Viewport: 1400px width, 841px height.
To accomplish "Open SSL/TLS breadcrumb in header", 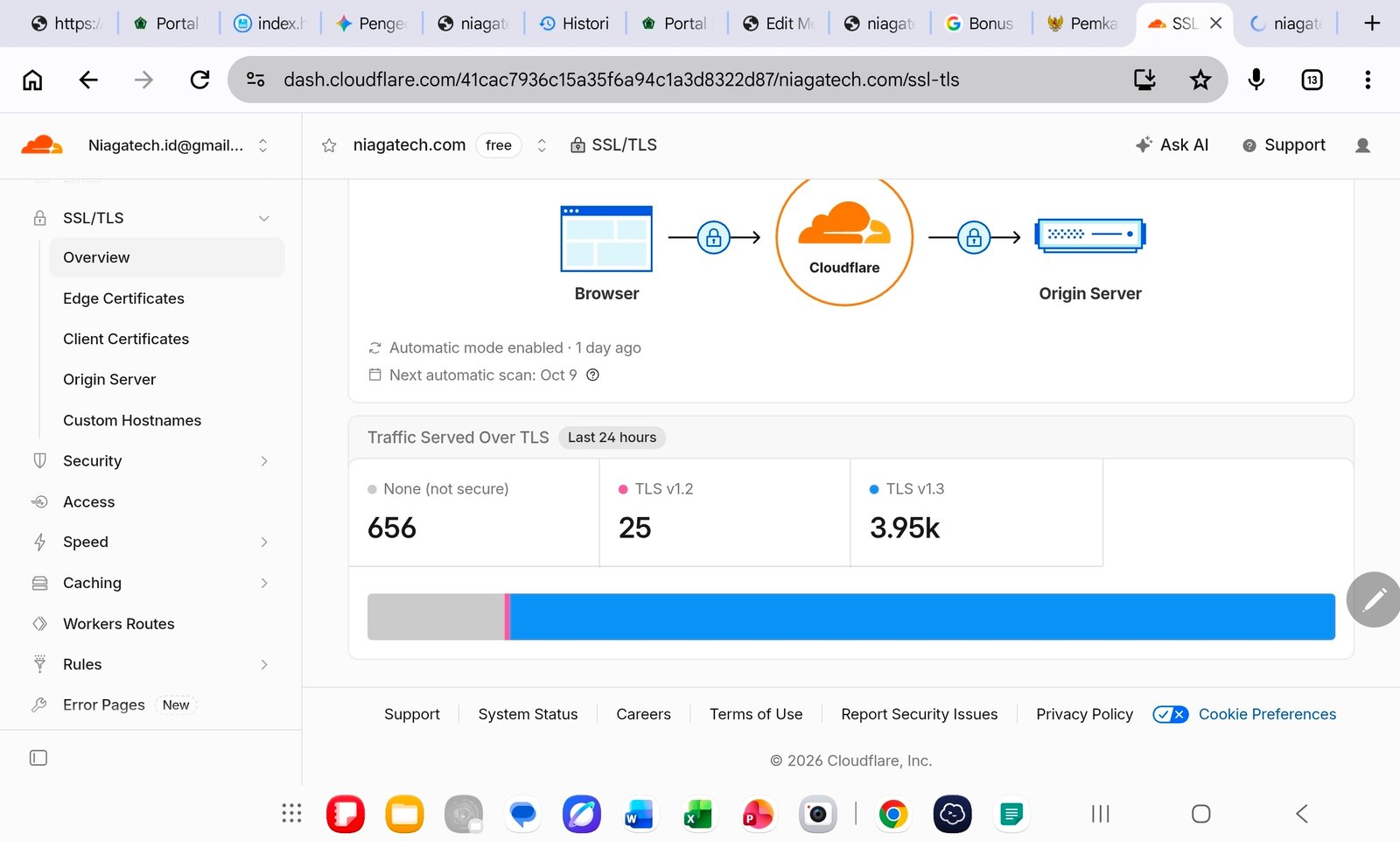I will pyautogui.click(x=613, y=145).
